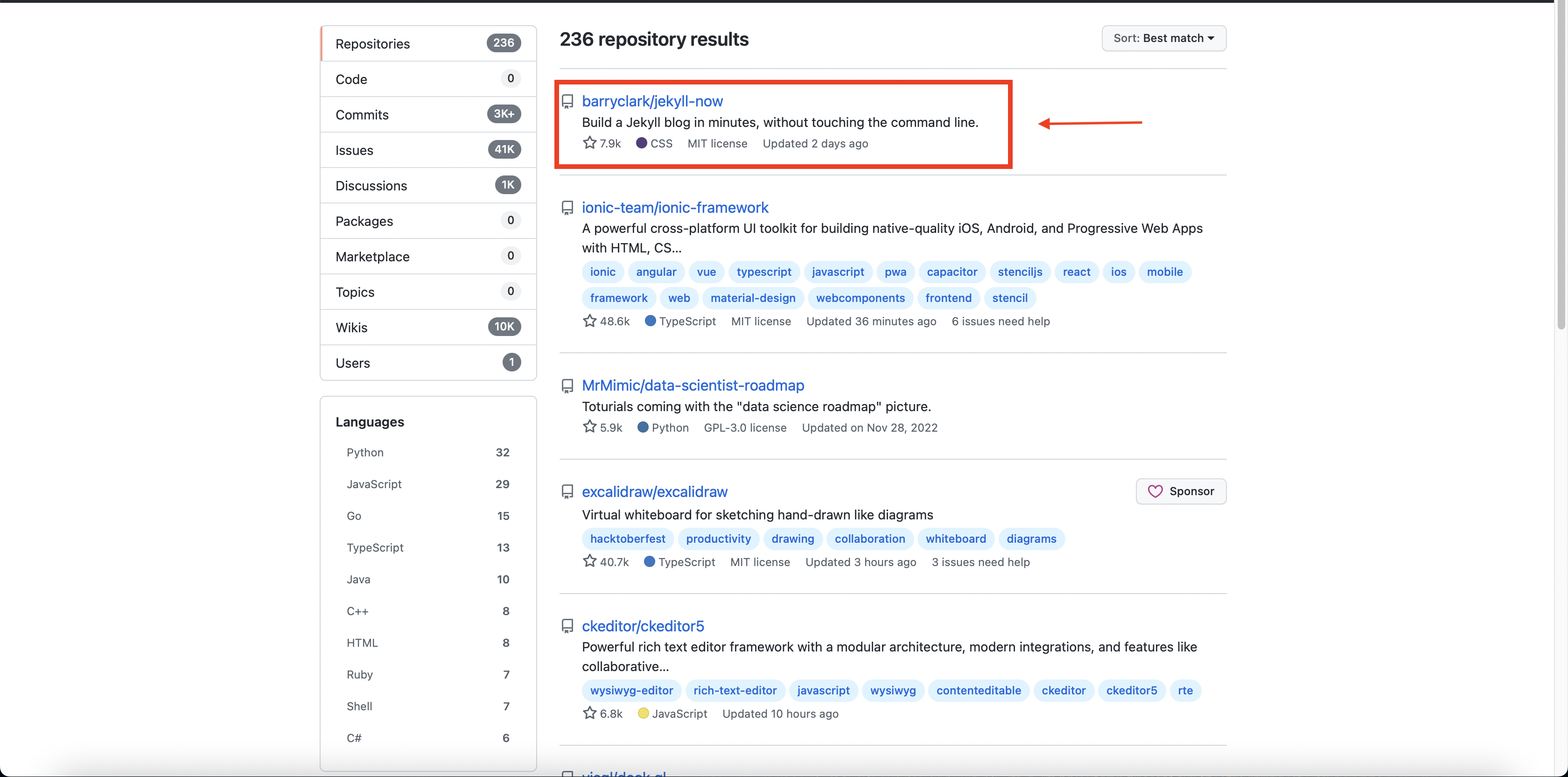Open the Sort: Best match dropdown
This screenshot has width=1568, height=777.
pyautogui.click(x=1163, y=38)
